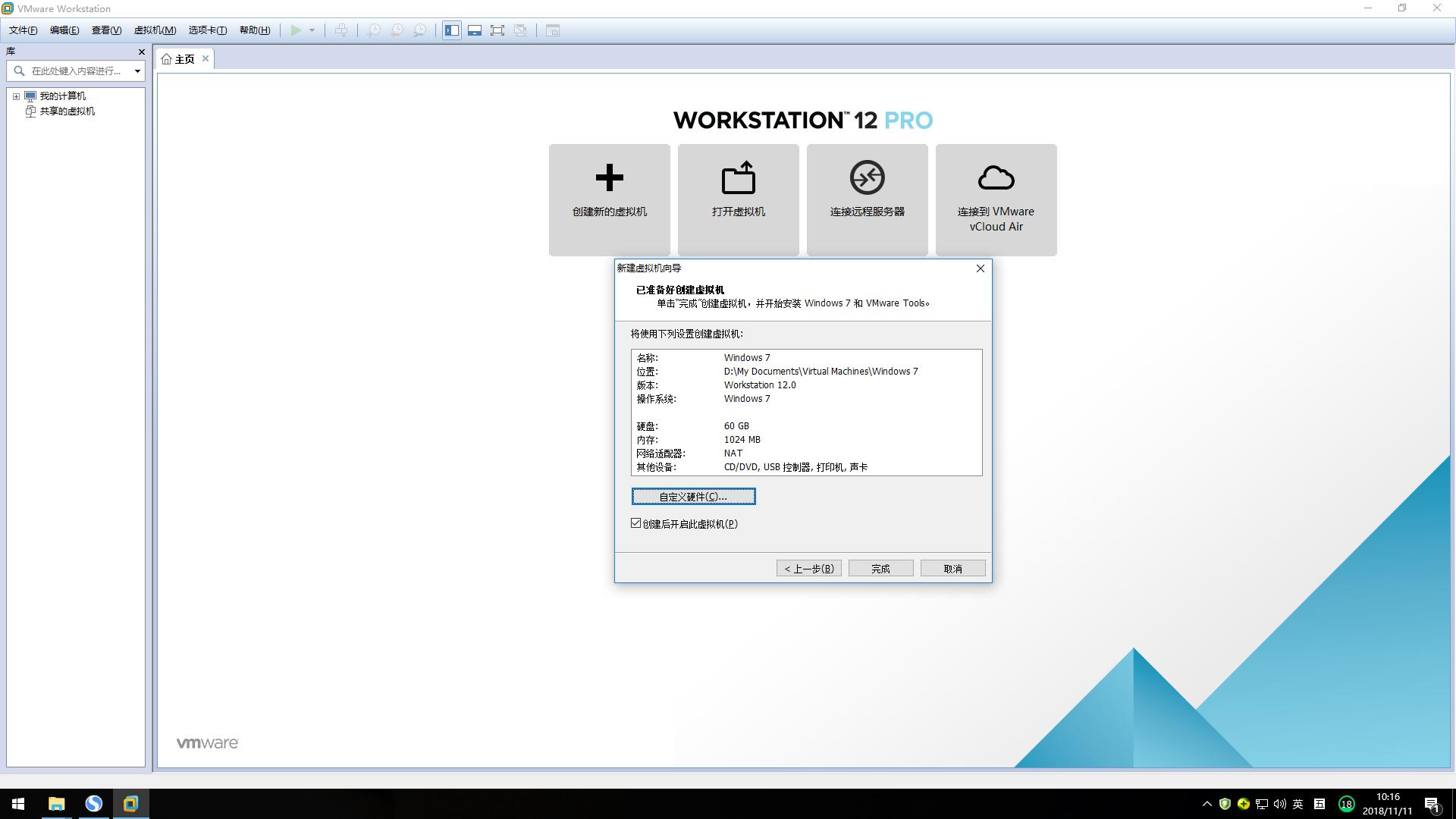Switch to the 主页 tab
Viewport: 1456px width, 819px height.
pyautogui.click(x=183, y=58)
